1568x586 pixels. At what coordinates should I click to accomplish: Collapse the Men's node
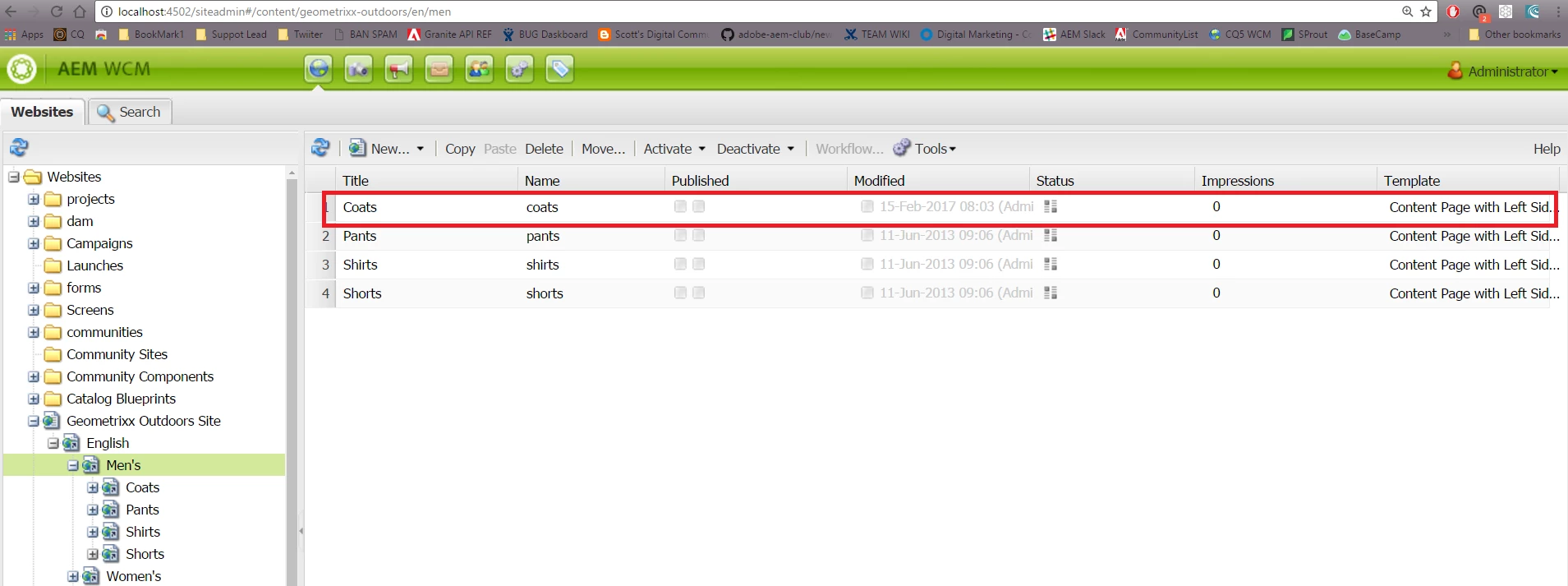73,465
